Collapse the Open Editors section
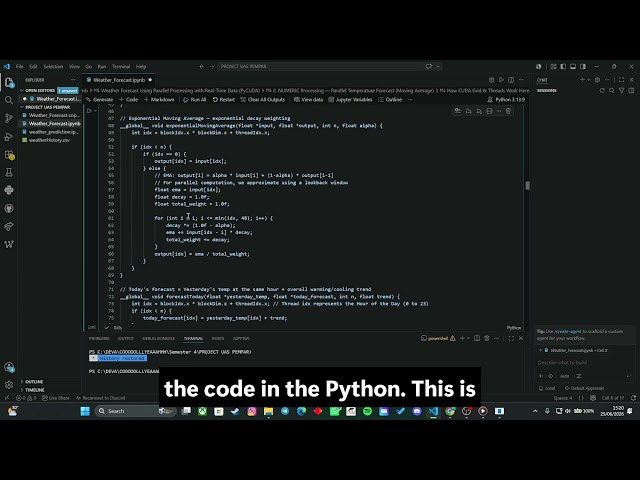Screen dimensions: 640x480 tap(22, 91)
